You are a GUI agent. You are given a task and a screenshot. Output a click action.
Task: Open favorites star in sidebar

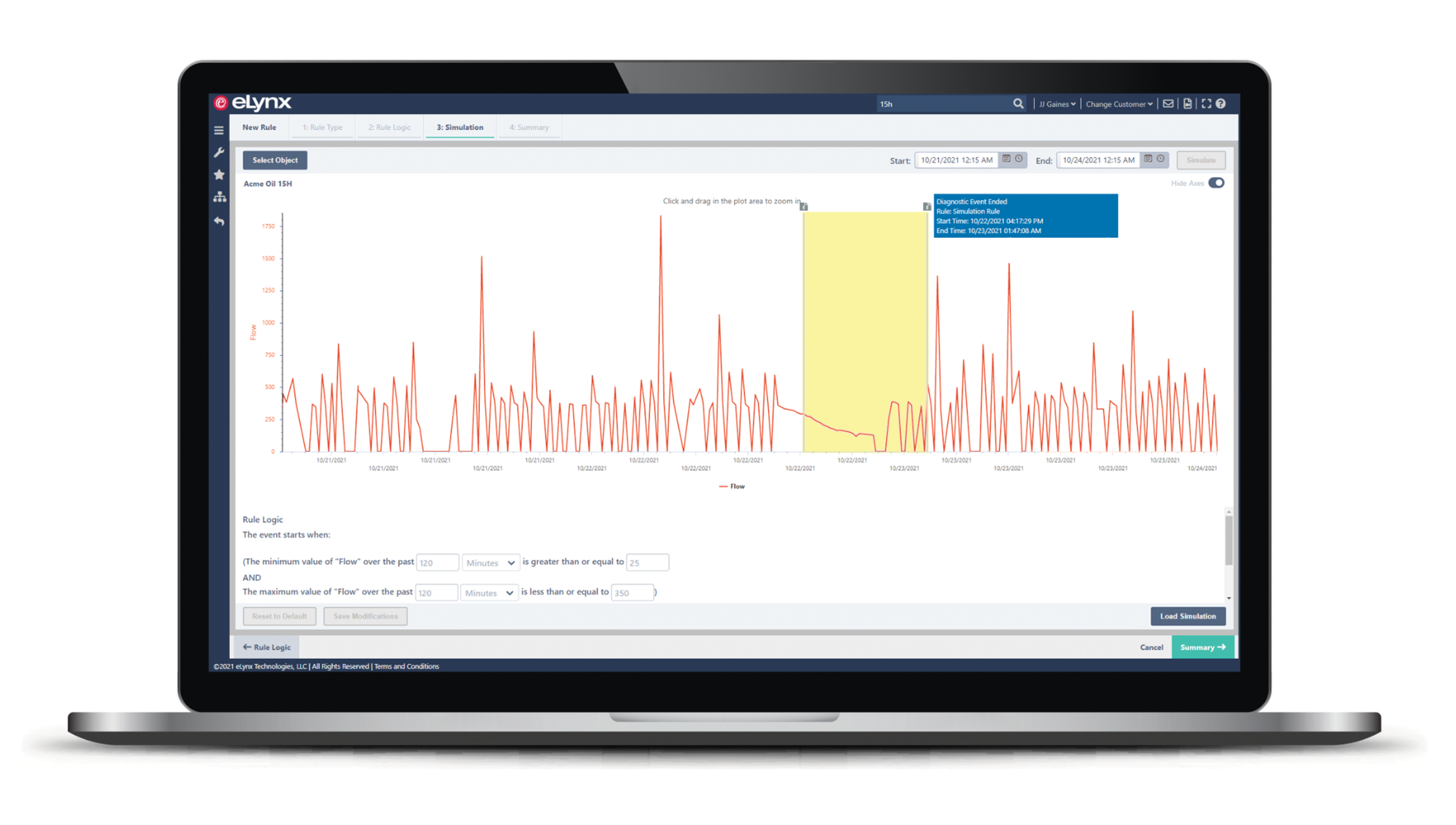tap(219, 175)
